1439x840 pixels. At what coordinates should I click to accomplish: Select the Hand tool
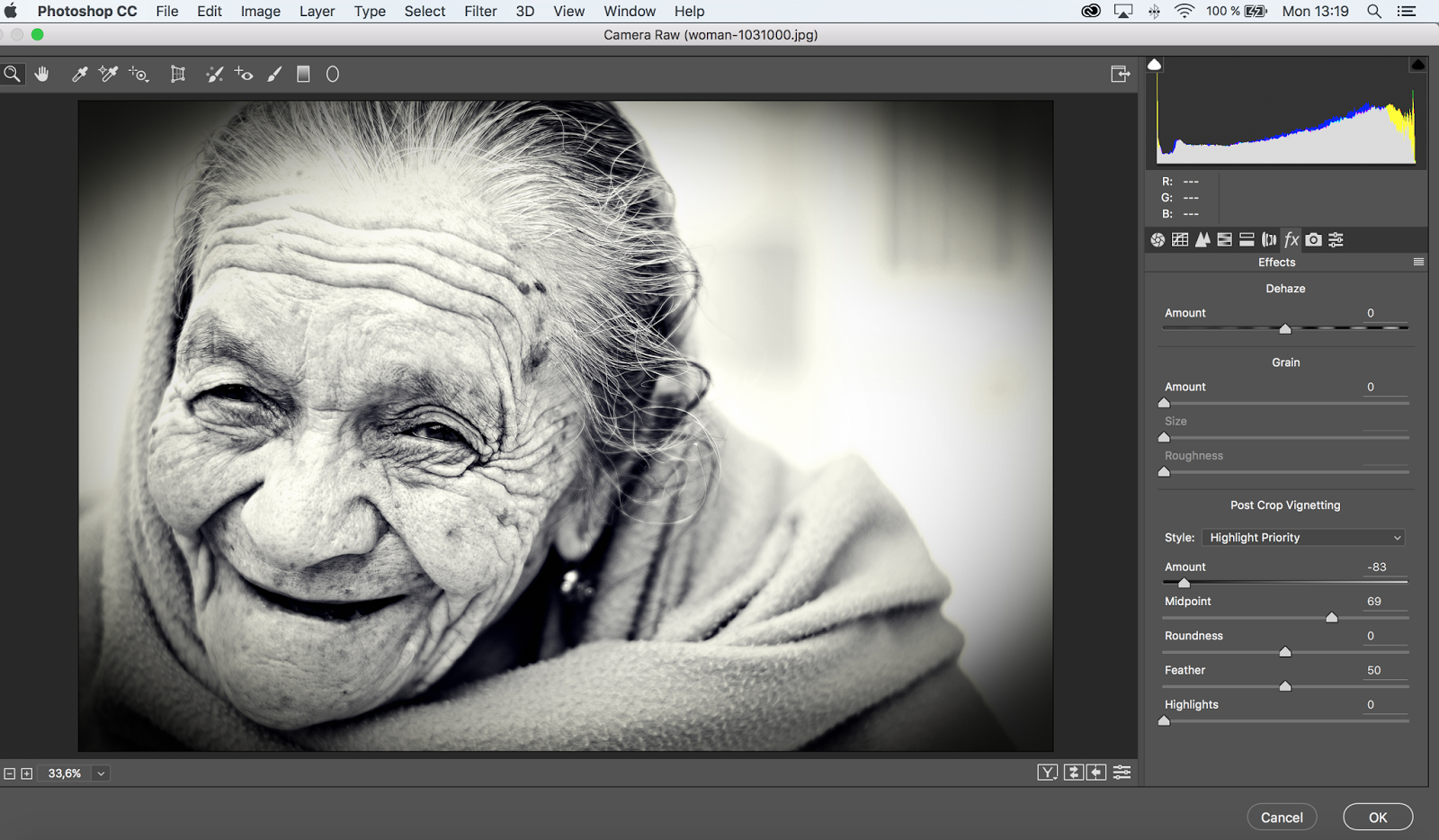click(41, 74)
